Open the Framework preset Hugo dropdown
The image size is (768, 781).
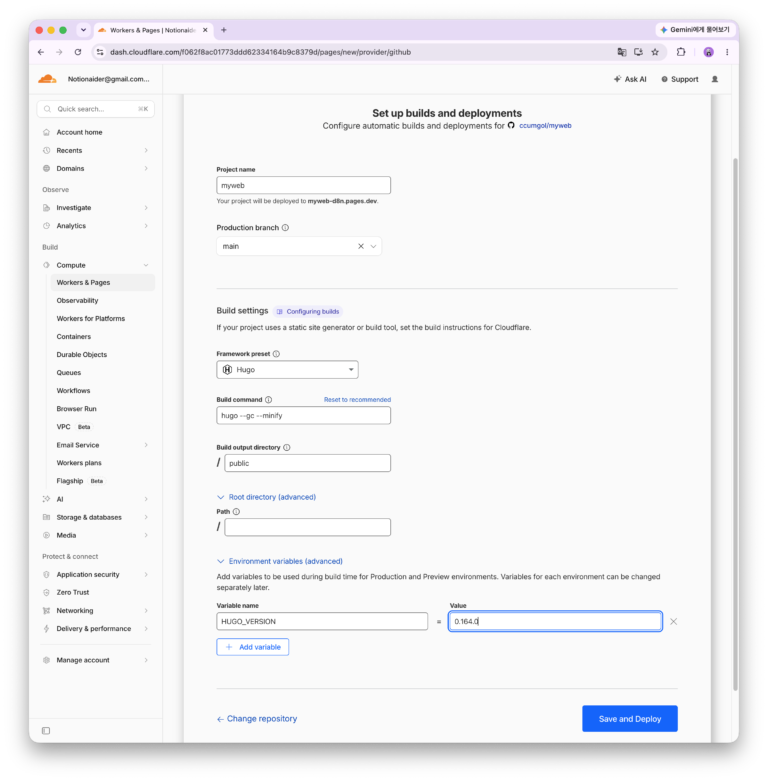(x=287, y=370)
